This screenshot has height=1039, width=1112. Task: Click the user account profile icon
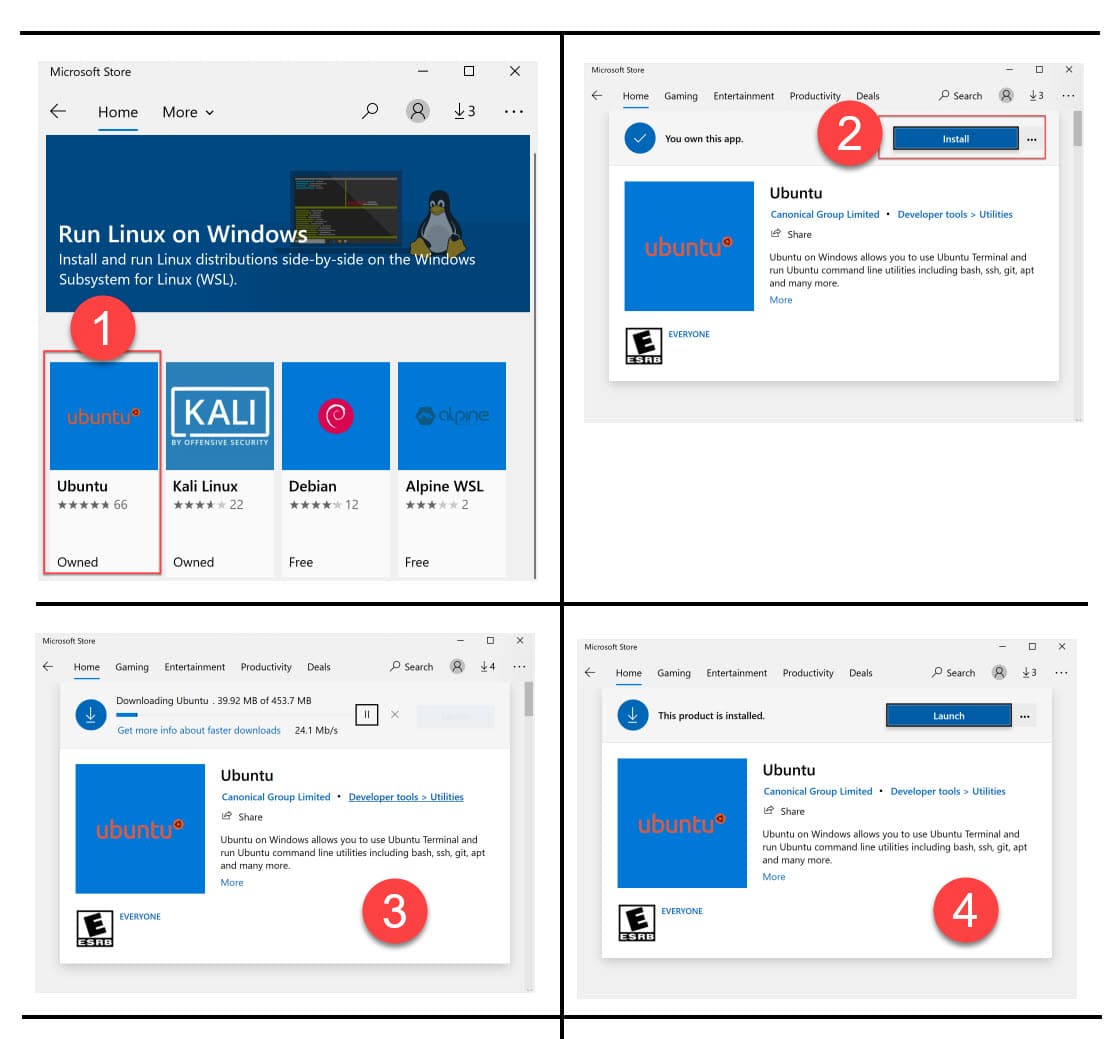417,111
